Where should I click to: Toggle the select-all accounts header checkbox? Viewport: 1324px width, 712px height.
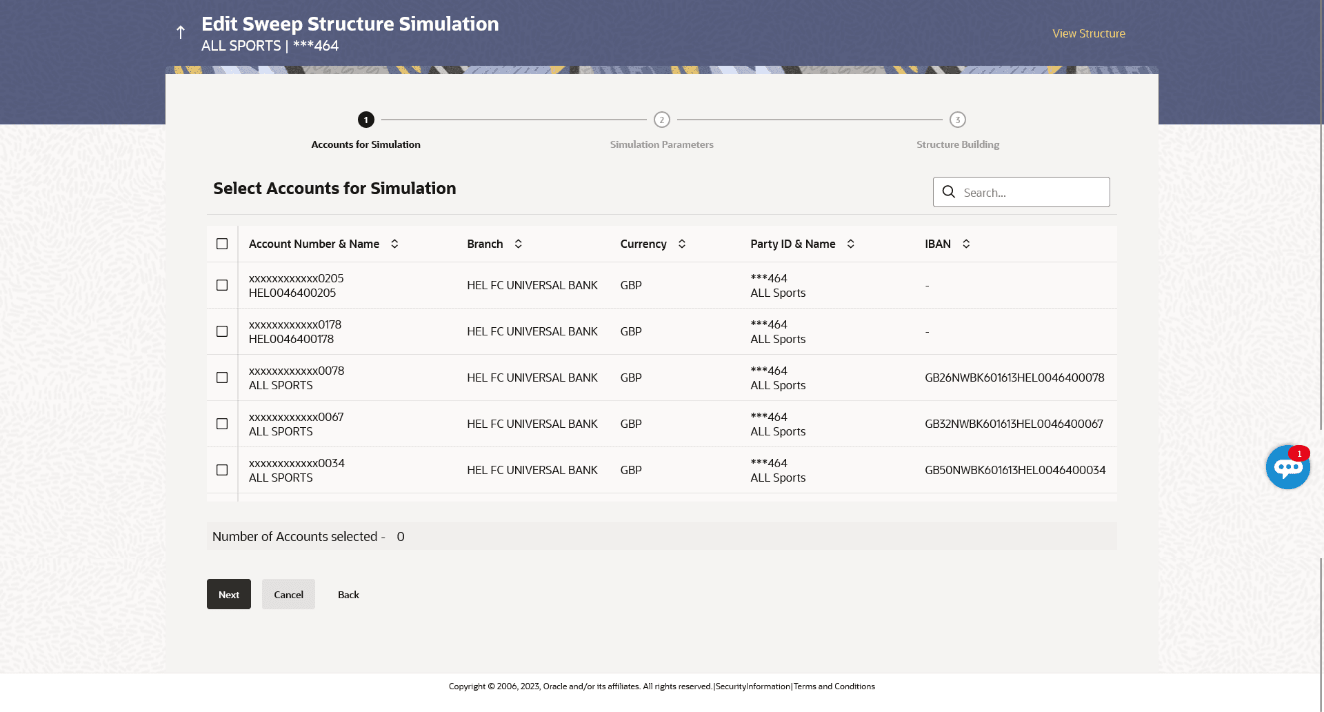pos(222,244)
